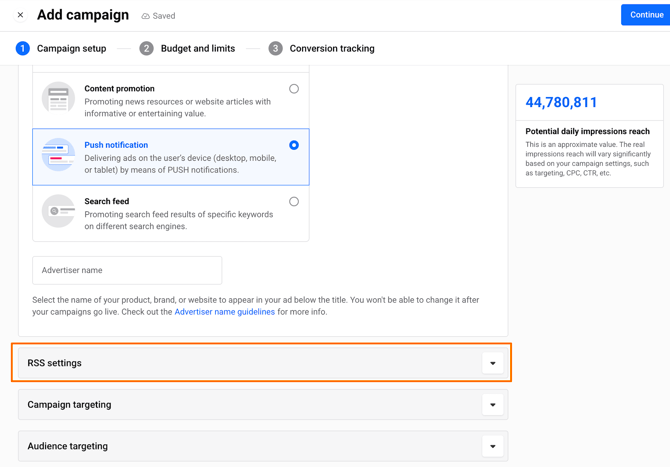The image size is (670, 467).
Task: Open the Advertiser name guidelines link
Action: (224, 312)
